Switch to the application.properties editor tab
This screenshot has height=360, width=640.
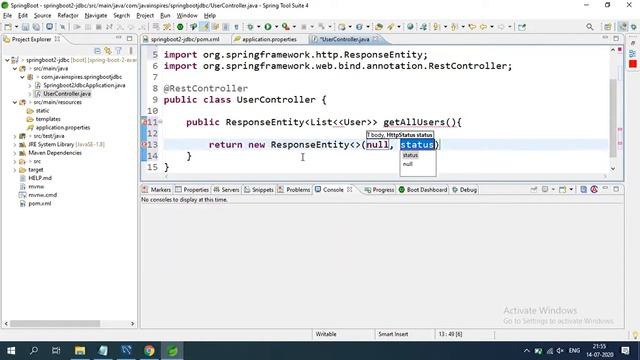click(269, 39)
